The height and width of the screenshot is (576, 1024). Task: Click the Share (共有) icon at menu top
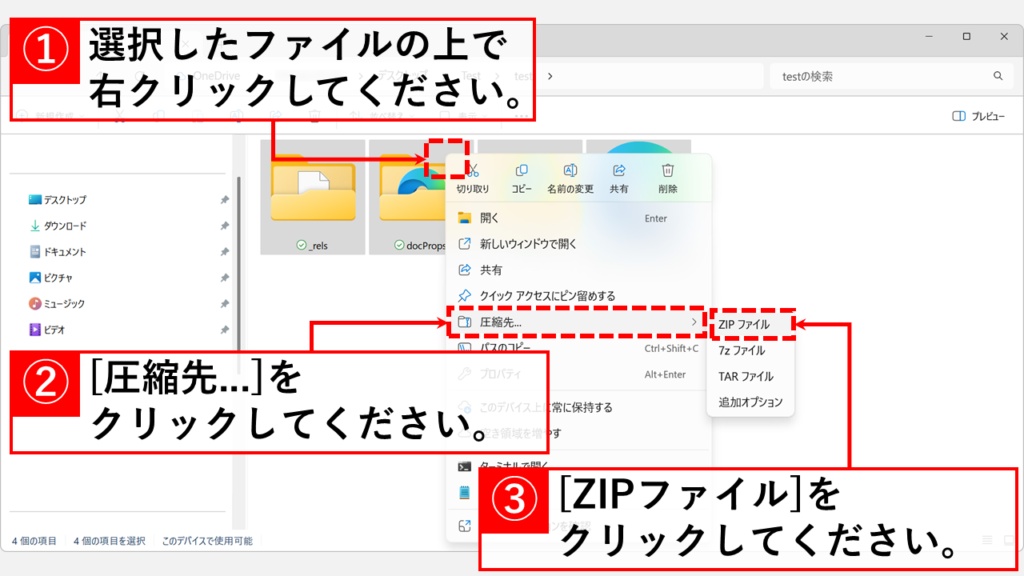coord(618,171)
